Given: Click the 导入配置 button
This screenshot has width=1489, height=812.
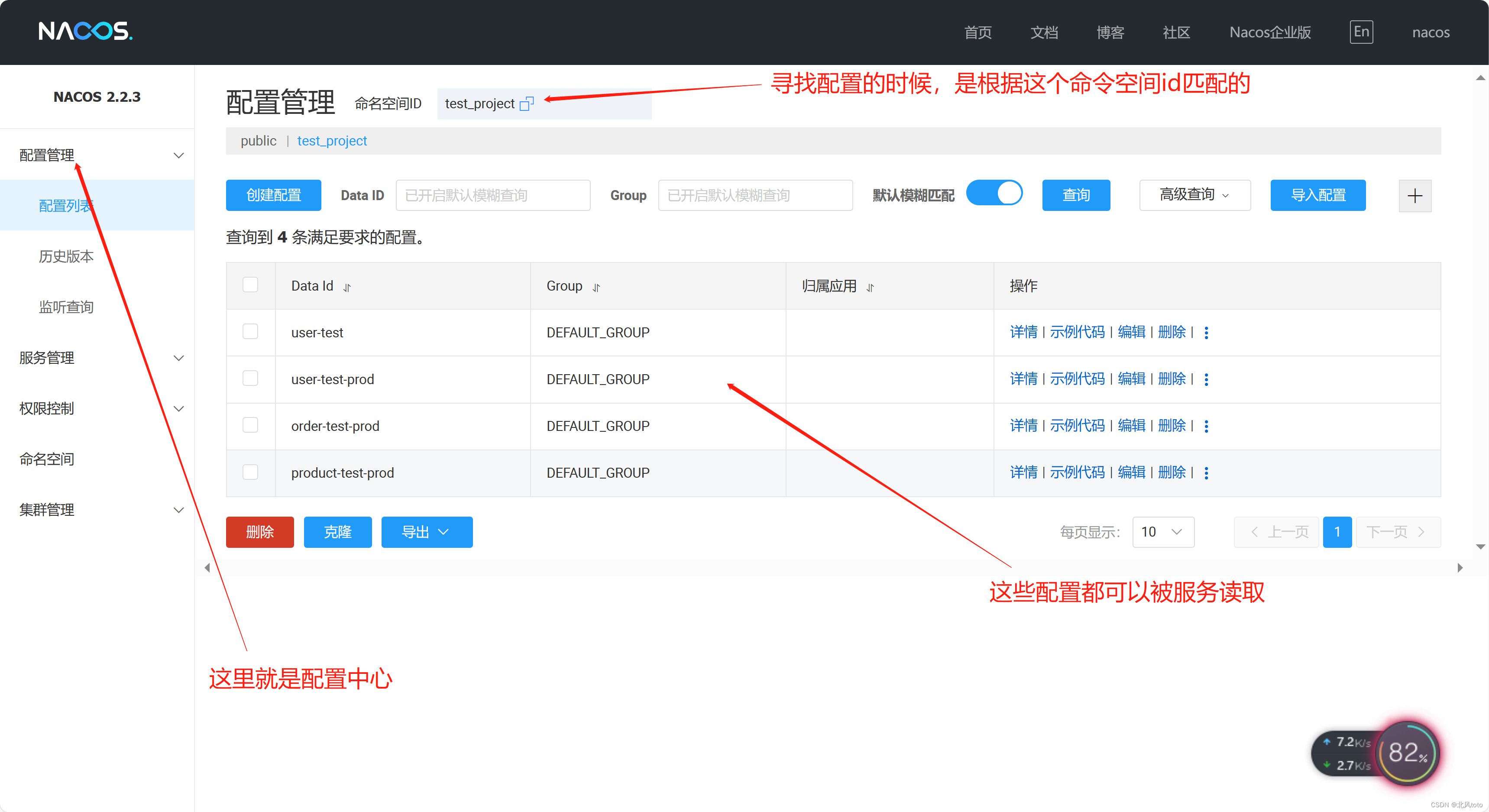Looking at the screenshot, I should click(x=1318, y=195).
